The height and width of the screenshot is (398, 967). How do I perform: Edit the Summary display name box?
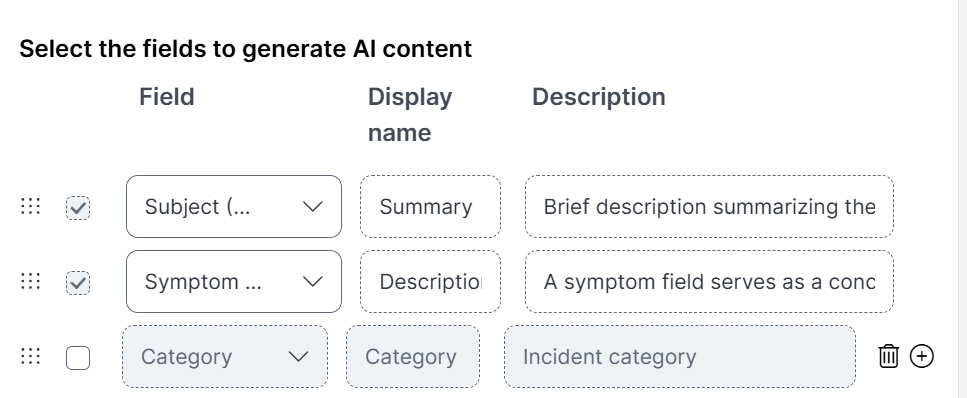click(x=430, y=207)
